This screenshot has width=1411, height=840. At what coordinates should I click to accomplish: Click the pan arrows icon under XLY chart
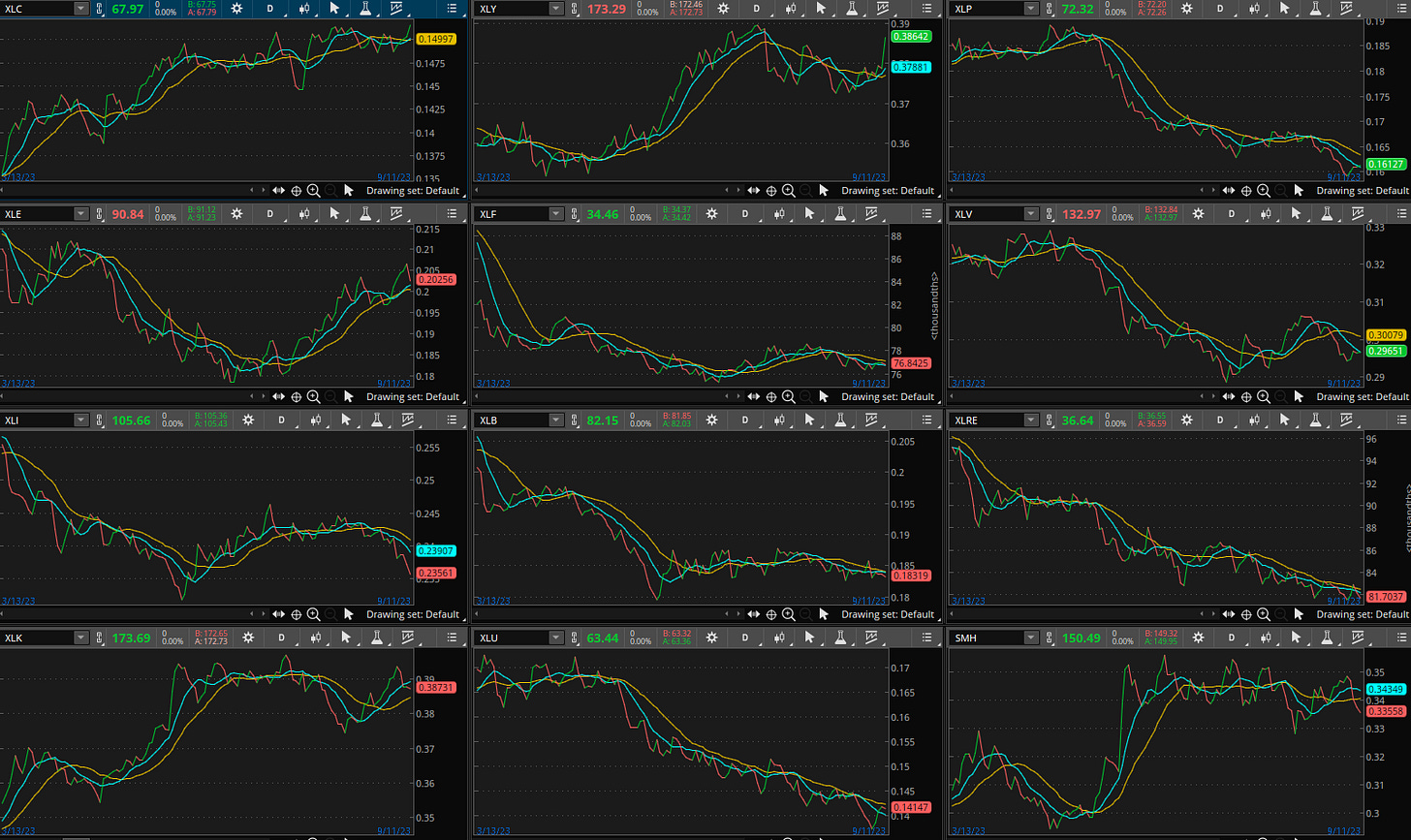(x=754, y=191)
